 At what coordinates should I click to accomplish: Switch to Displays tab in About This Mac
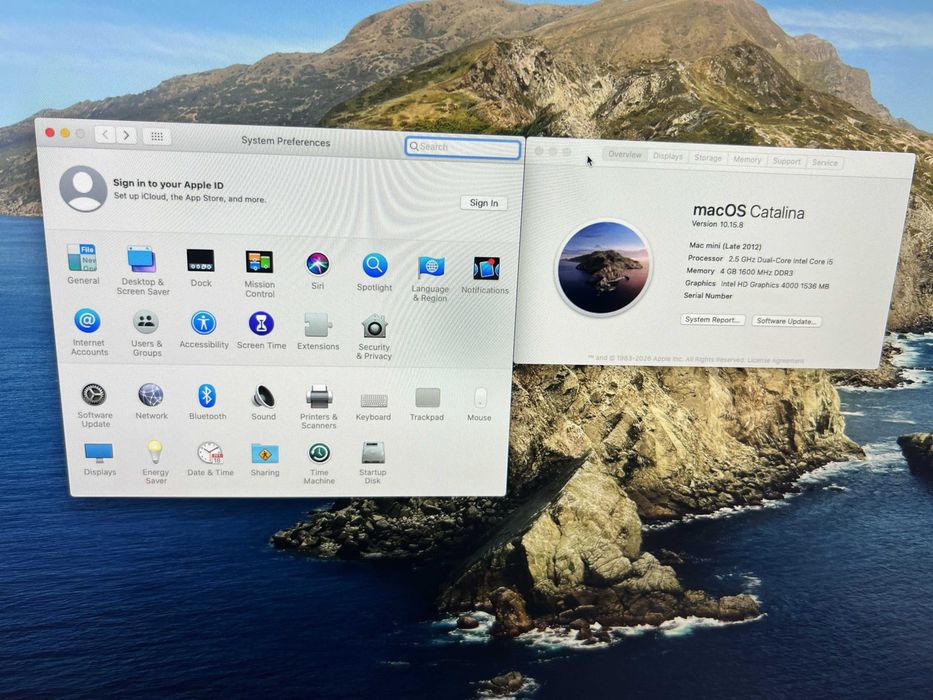(x=668, y=157)
